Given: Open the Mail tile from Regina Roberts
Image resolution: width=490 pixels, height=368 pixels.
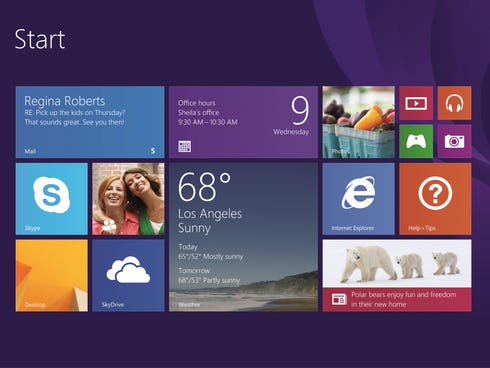Looking at the screenshot, I should (x=90, y=122).
